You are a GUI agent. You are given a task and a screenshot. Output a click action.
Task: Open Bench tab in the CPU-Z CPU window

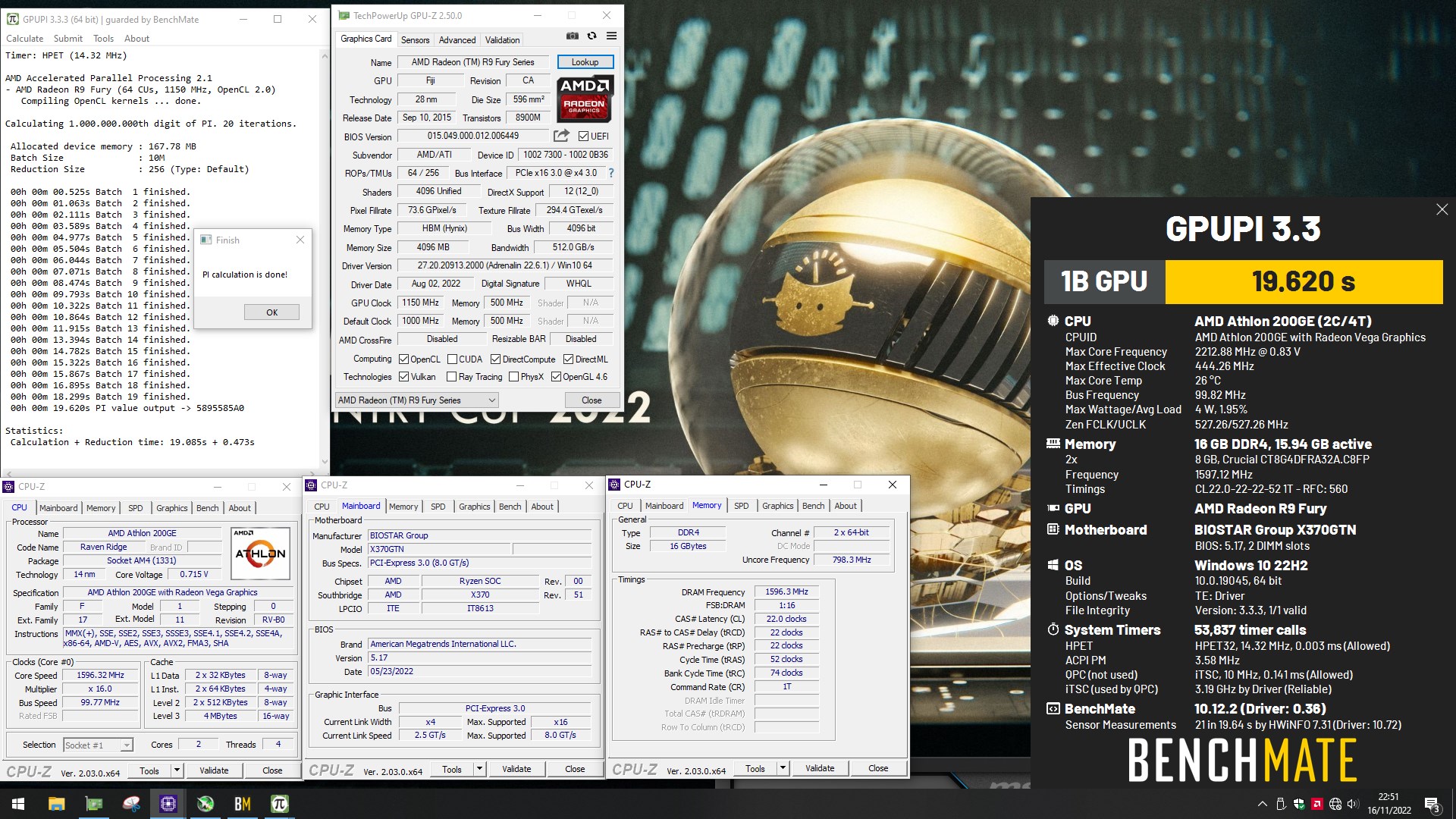click(208, 508)
